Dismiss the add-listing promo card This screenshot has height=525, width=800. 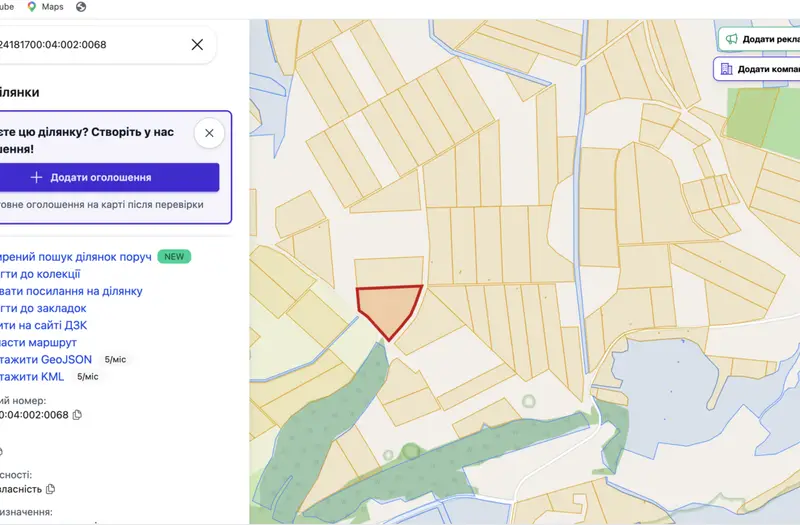[209, 133]
